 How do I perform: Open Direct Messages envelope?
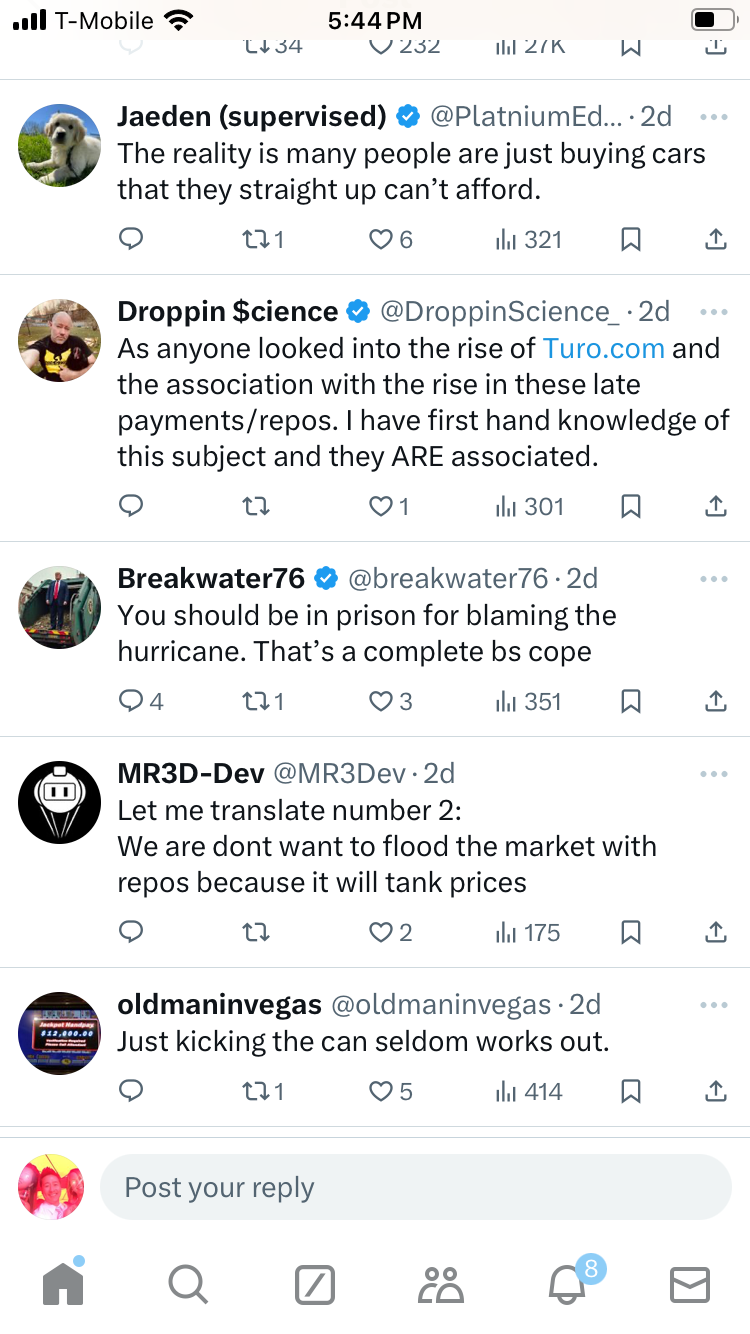tap(689, 1285)
